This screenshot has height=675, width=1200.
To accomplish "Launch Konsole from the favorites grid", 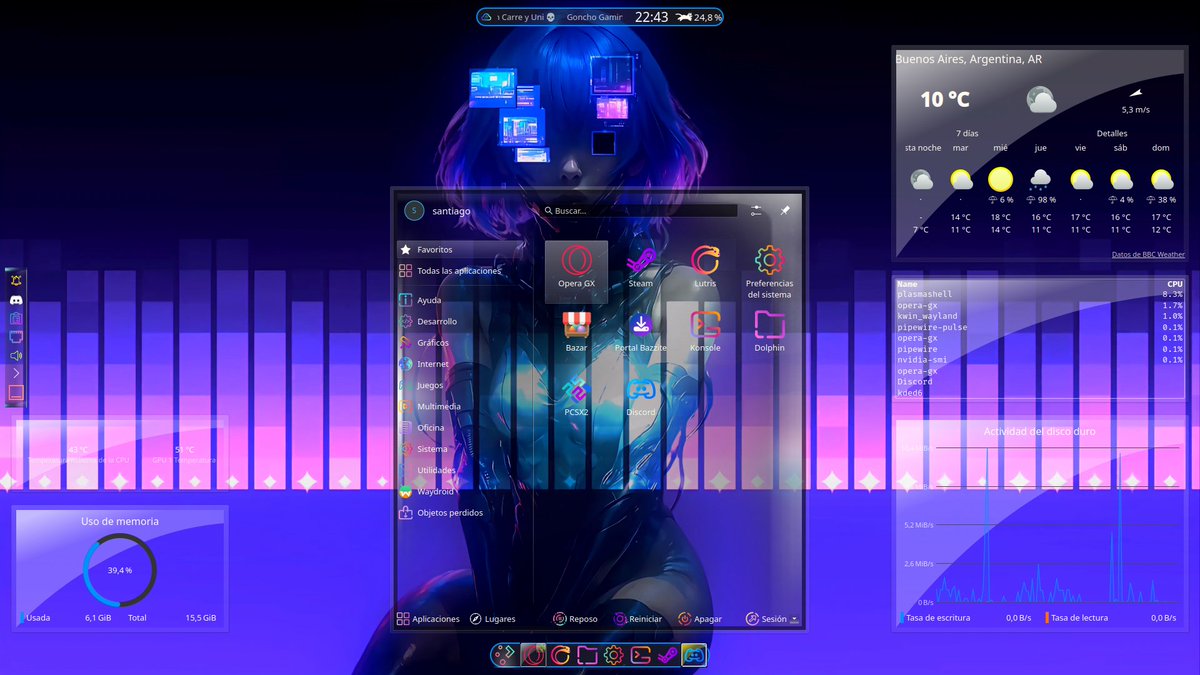I will (705, 333).
